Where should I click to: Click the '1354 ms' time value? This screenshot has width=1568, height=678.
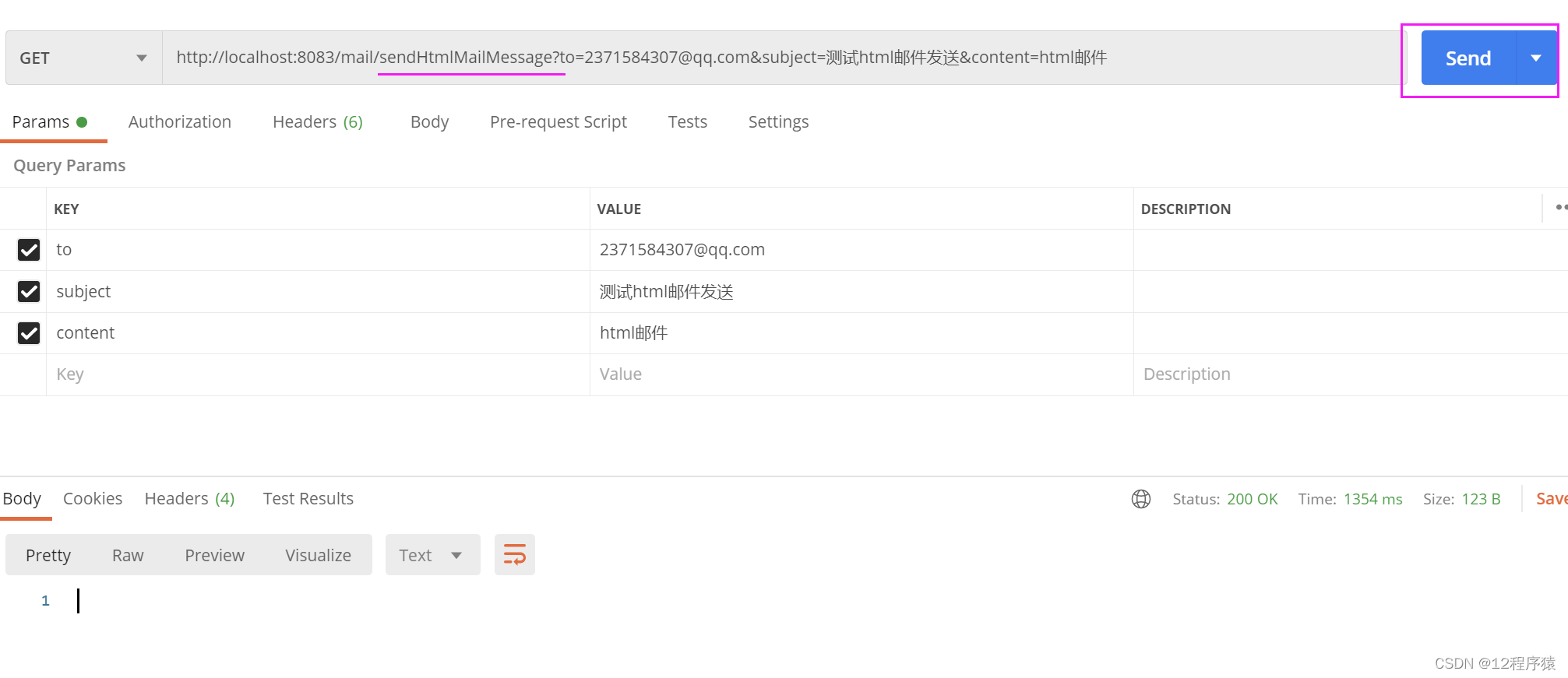[x=1373, y=499]
